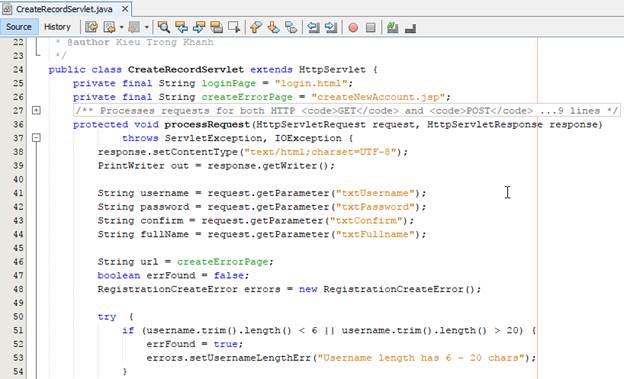Click the "txtPassword" parameter string
Image resolution: width=624 pixels, height=379 pixels.
[x=375, y=207]
